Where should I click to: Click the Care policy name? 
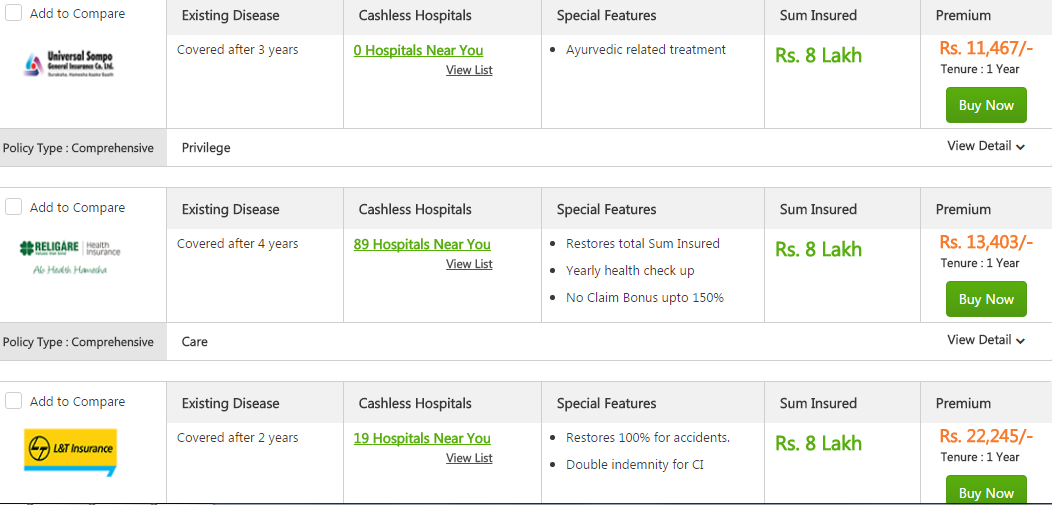pyautogui.click(x=195, y=341)
